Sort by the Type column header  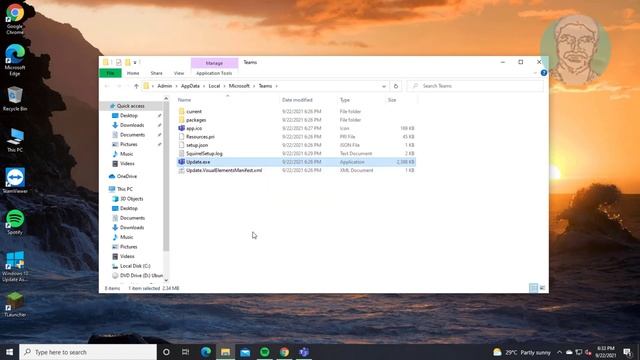coord(344,100)
